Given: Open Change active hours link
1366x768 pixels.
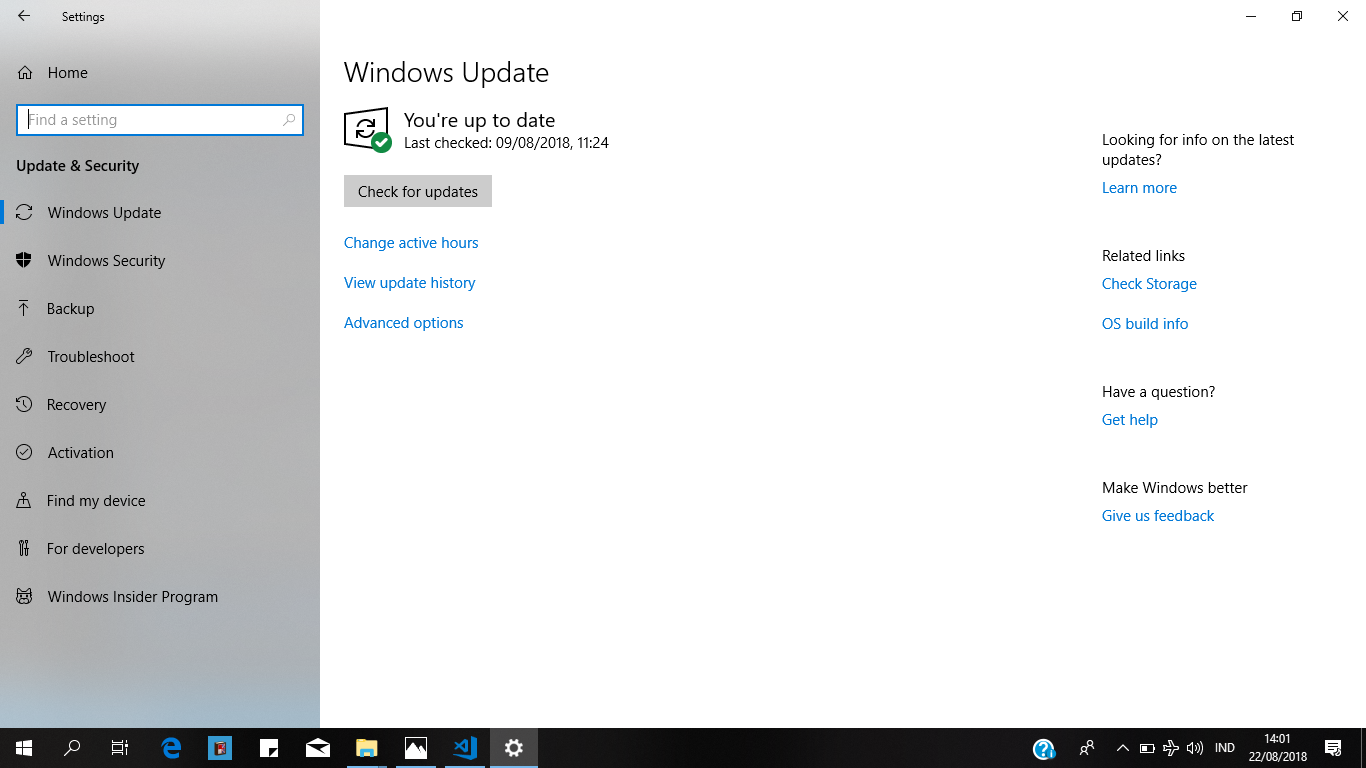Looking at the screenshot, I should 411,242.
